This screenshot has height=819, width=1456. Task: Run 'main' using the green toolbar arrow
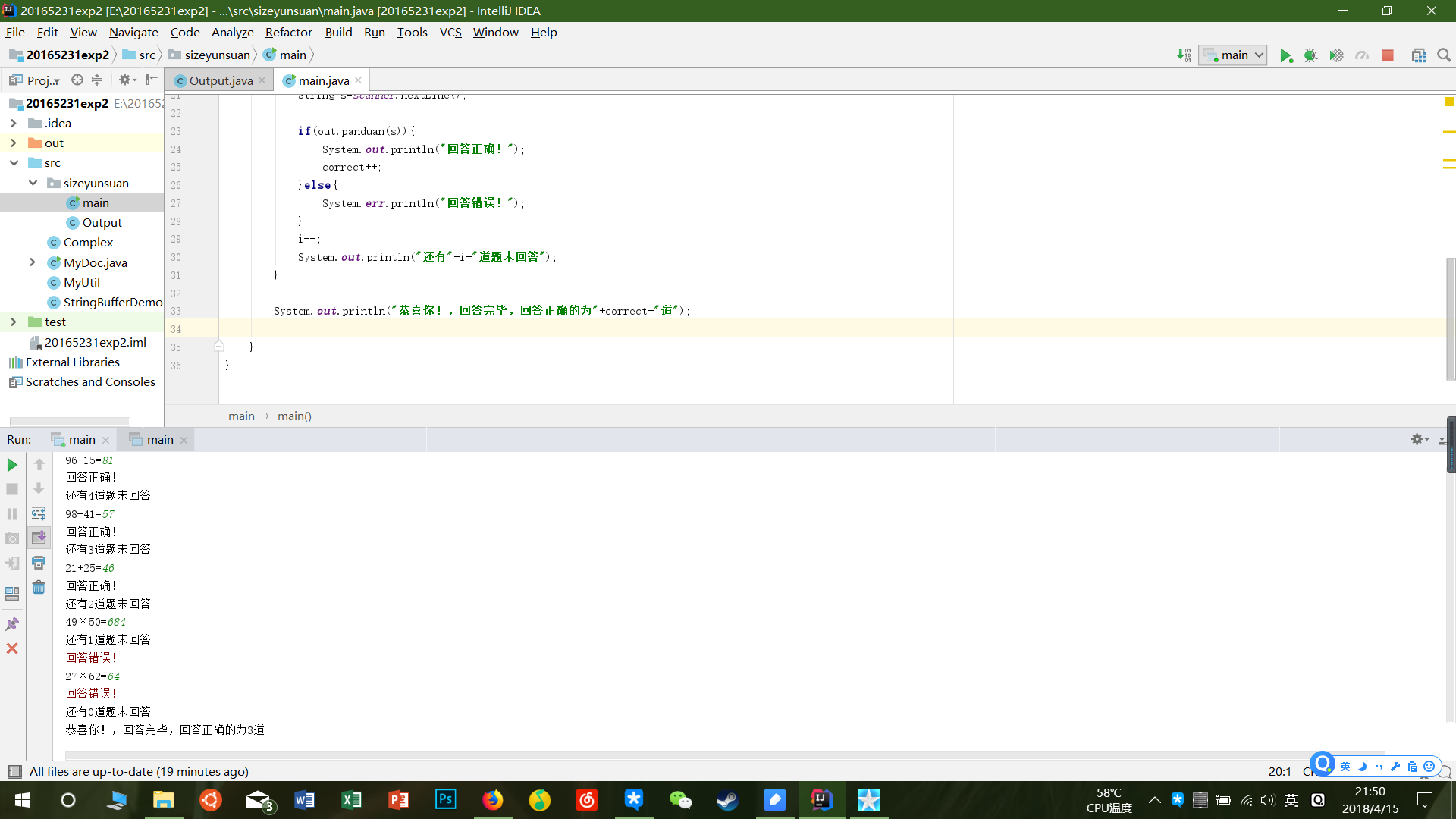(1286, 55)
